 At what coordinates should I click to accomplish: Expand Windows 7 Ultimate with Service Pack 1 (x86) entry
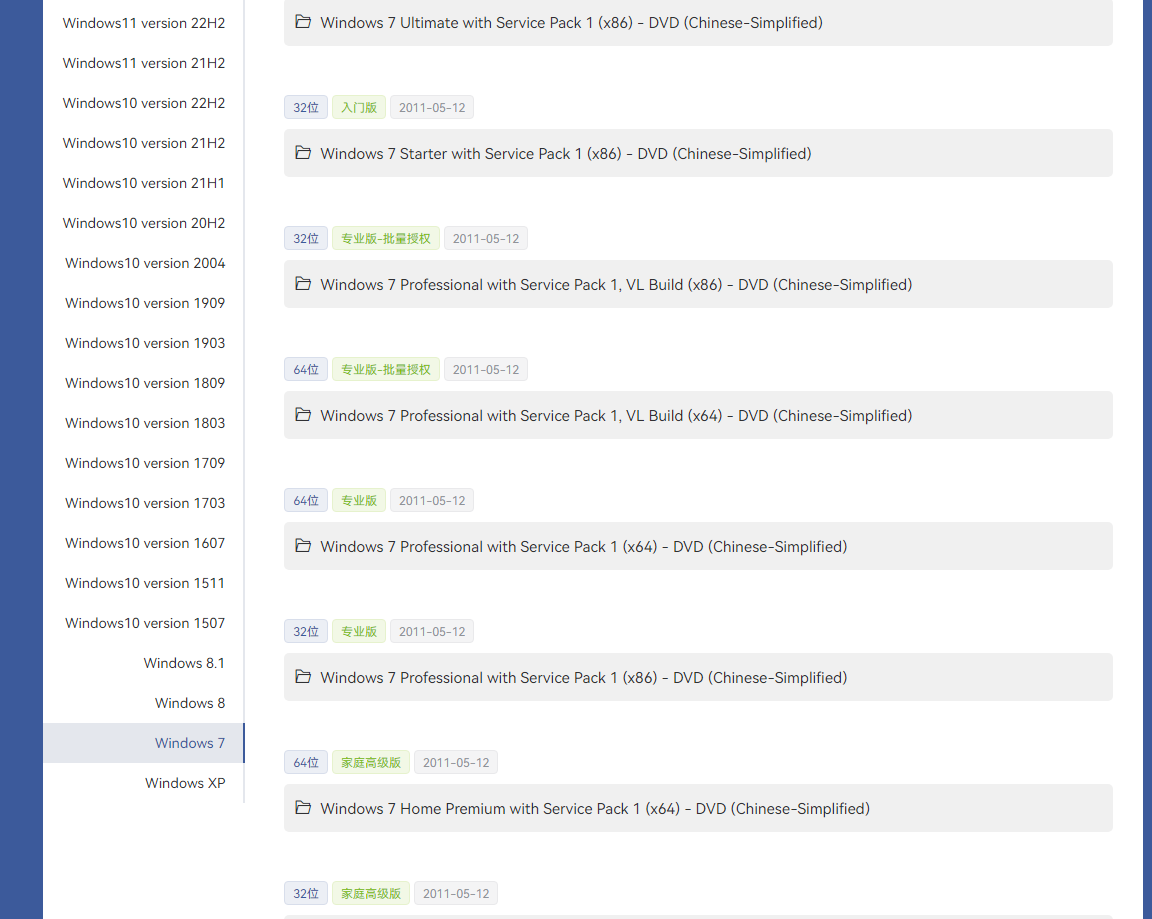[698, 23]
